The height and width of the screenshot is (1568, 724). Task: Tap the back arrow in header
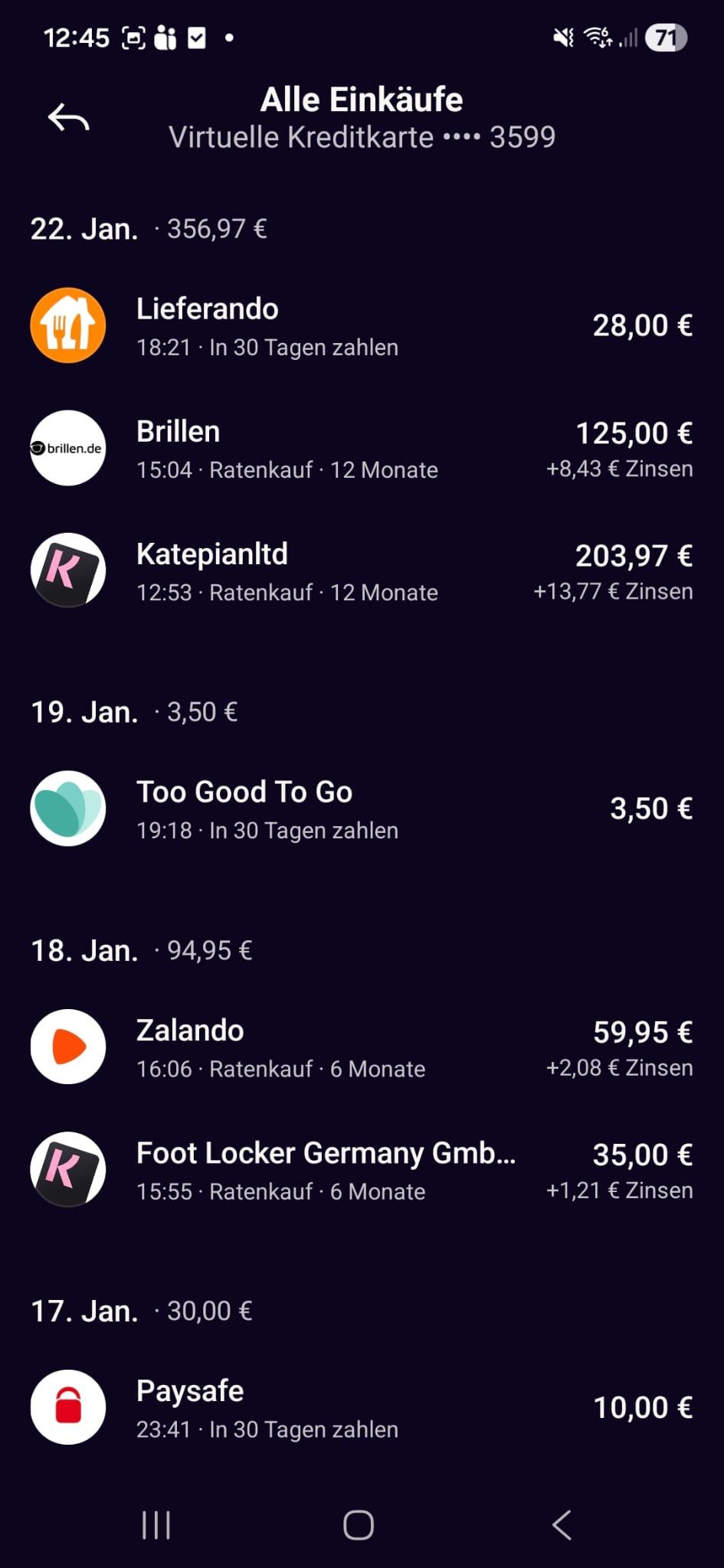click(68, 118)
